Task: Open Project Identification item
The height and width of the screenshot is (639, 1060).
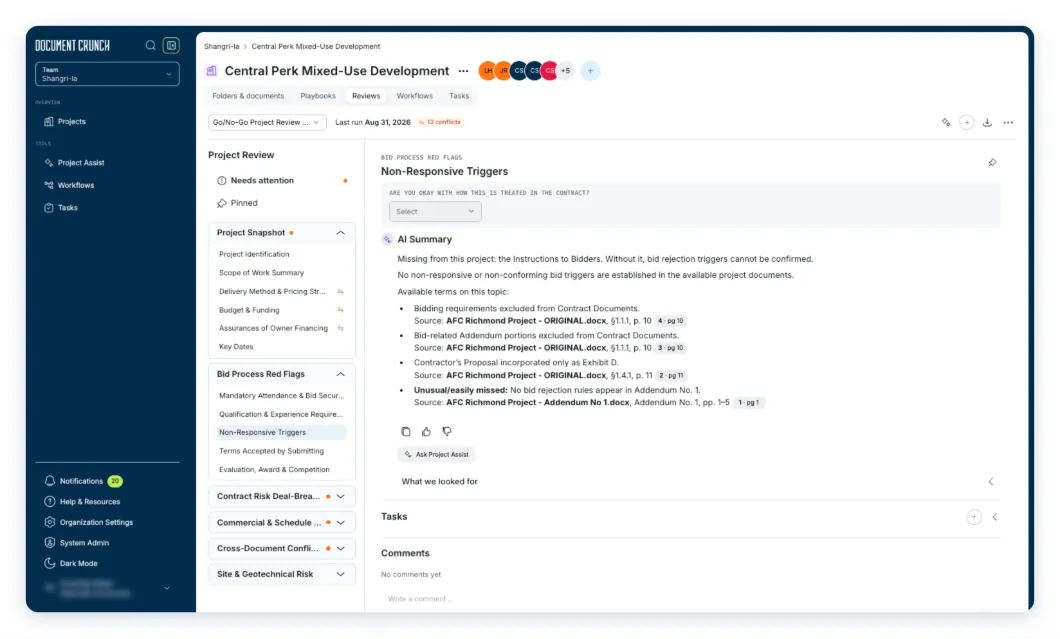Action: 254,254
